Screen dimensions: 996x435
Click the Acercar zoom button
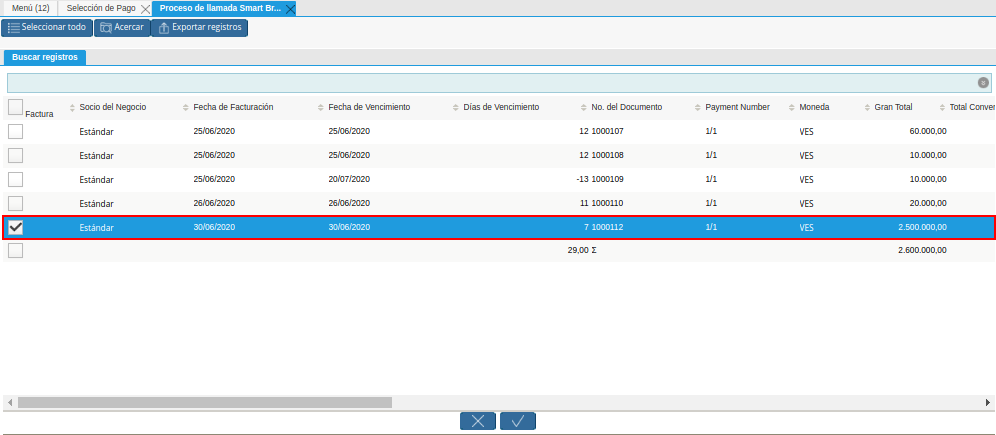pos(122,28)
